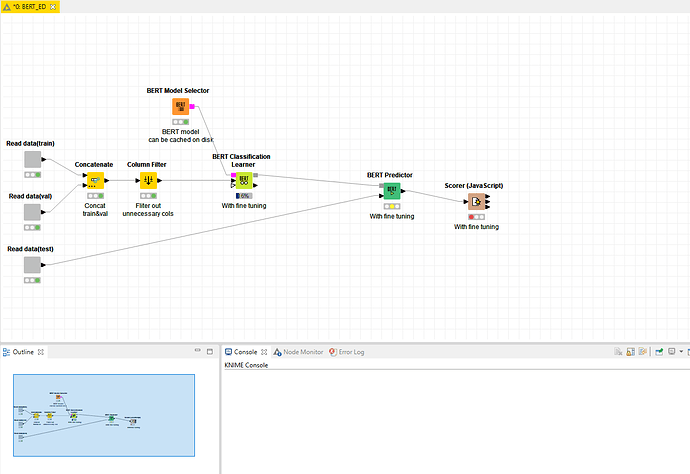Toggle the Pin Console icon
This screenshot has width=690, height=474.
click(659, 352)
